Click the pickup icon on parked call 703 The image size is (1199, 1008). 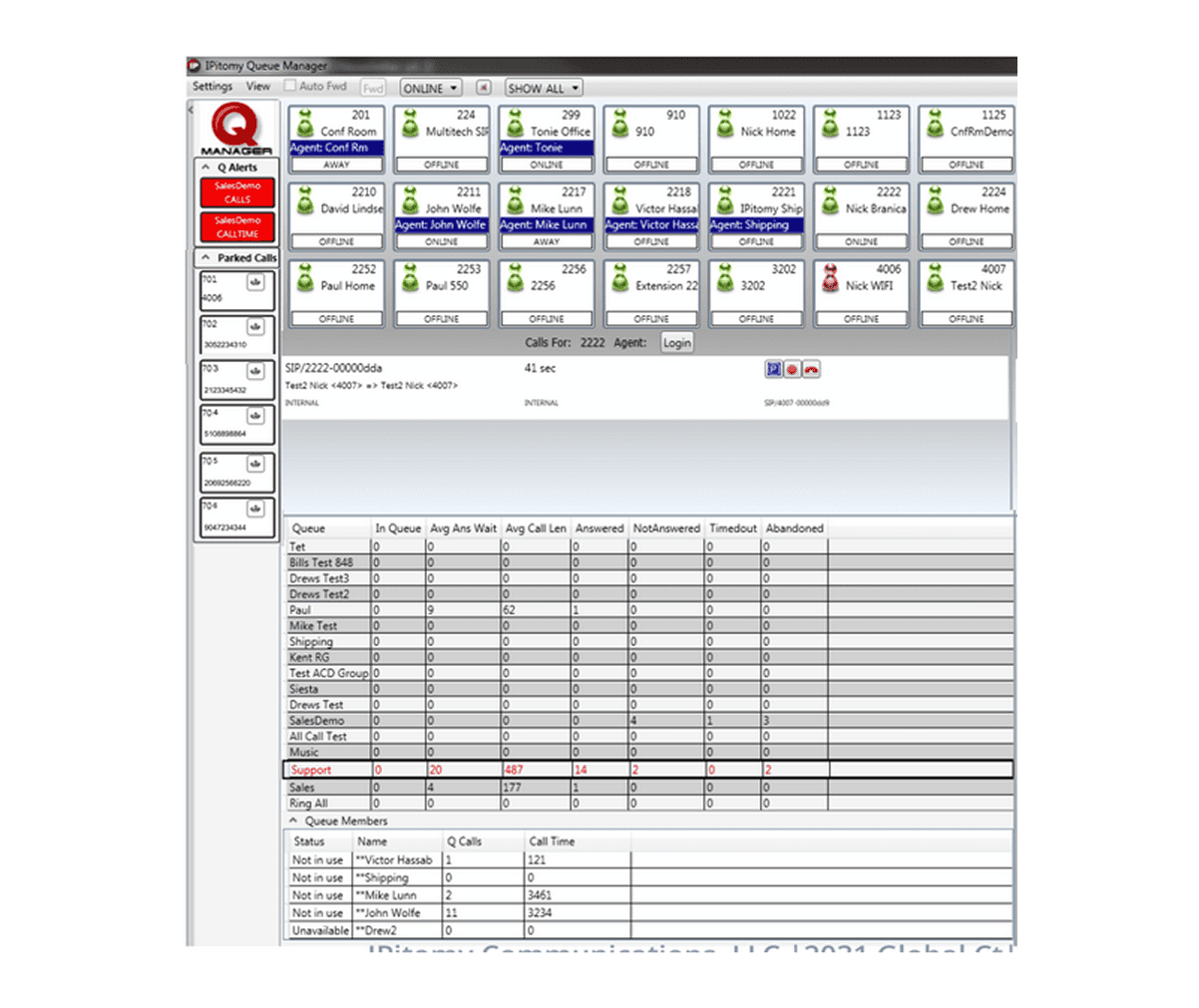pyautogui.click(x=255, y=371)
